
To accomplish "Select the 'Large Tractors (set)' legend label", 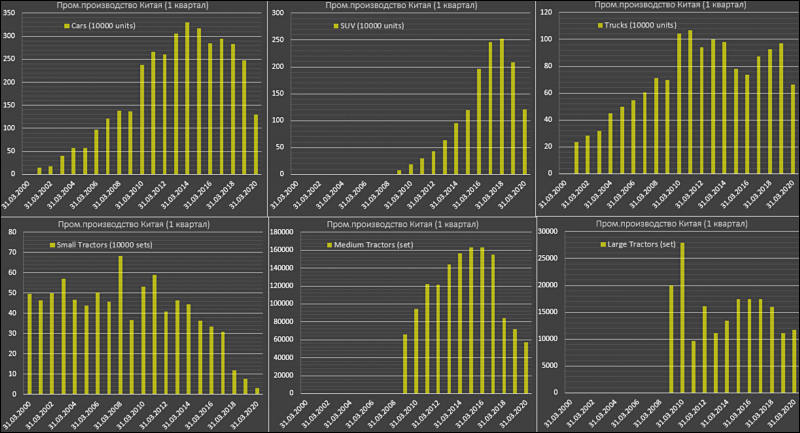I will pyautogui.click(x=642, y=245).
